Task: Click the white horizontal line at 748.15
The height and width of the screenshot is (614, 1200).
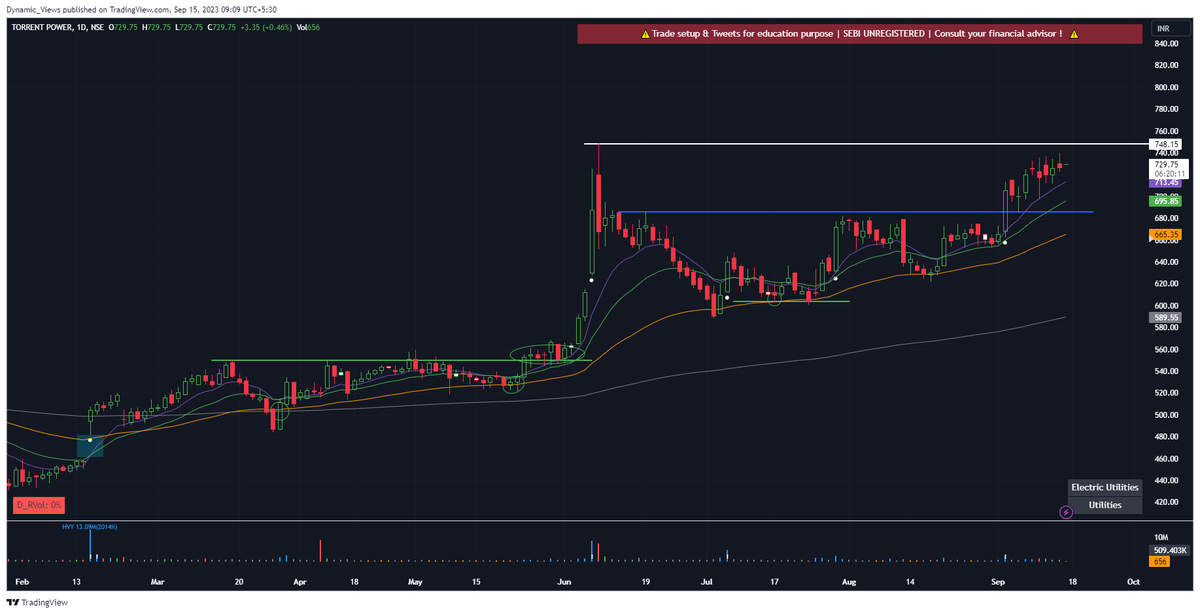Action: coord(865,145)
